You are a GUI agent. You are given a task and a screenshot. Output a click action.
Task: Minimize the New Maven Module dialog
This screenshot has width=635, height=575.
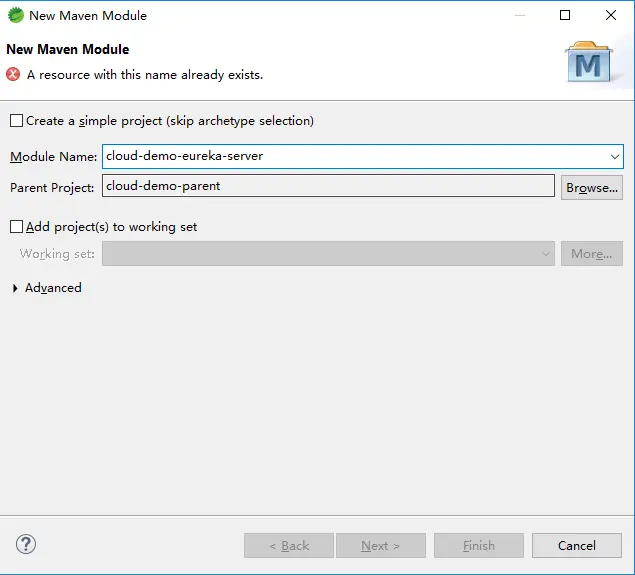pyautogui.click(x=520, y=15)
